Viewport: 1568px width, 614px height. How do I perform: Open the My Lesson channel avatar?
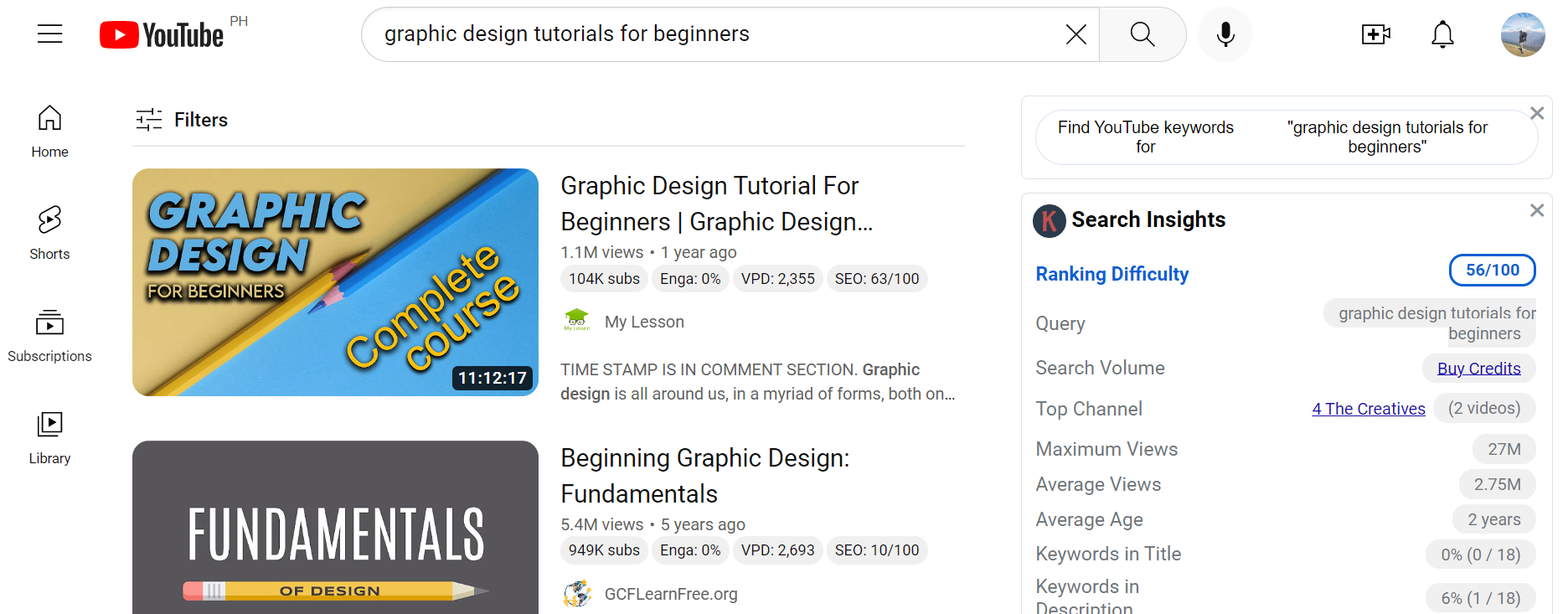[576, 322]
